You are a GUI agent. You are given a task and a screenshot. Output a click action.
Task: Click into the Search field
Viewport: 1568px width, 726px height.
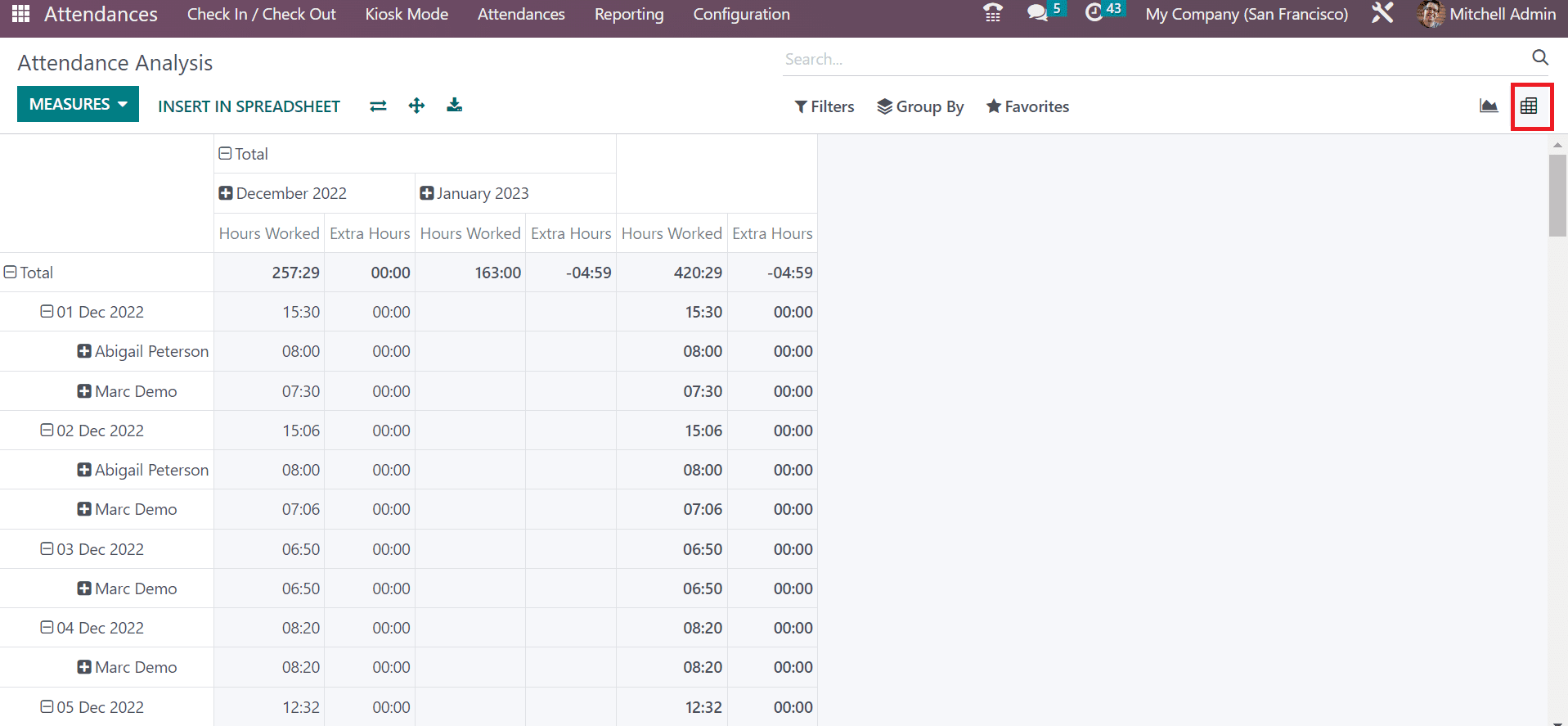tap(1145, 59)
